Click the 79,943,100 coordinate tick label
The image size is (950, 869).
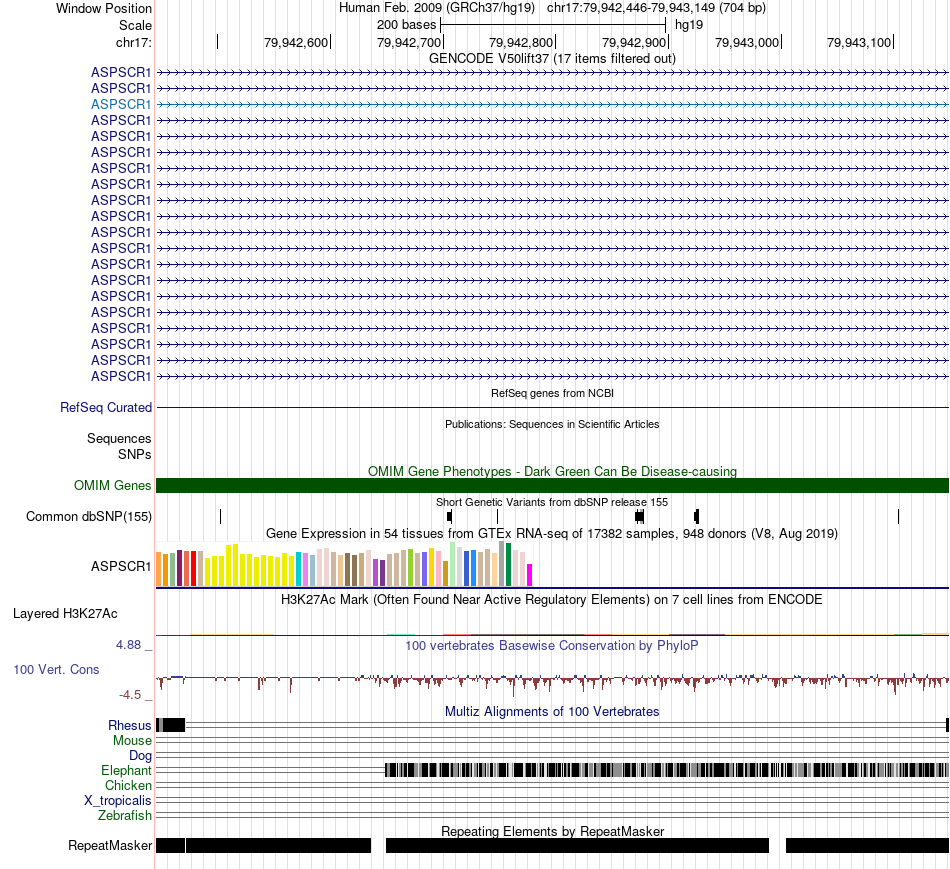(859, 42)
